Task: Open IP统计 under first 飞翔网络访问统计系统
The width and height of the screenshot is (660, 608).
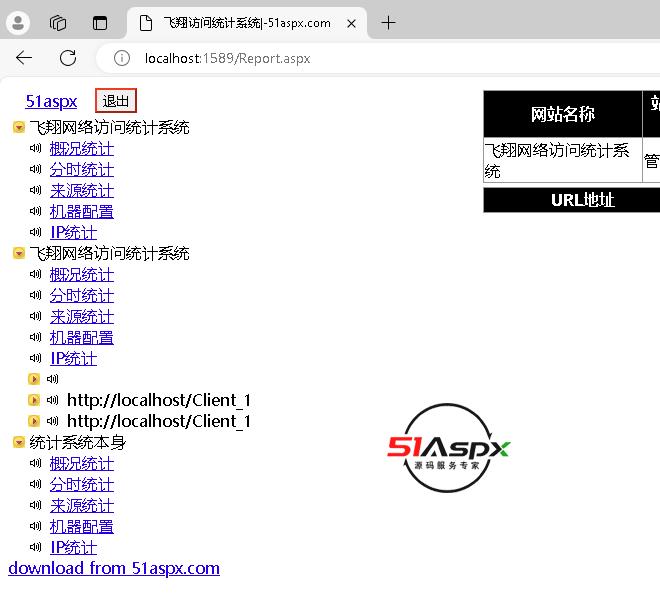Action: (74, 232)
